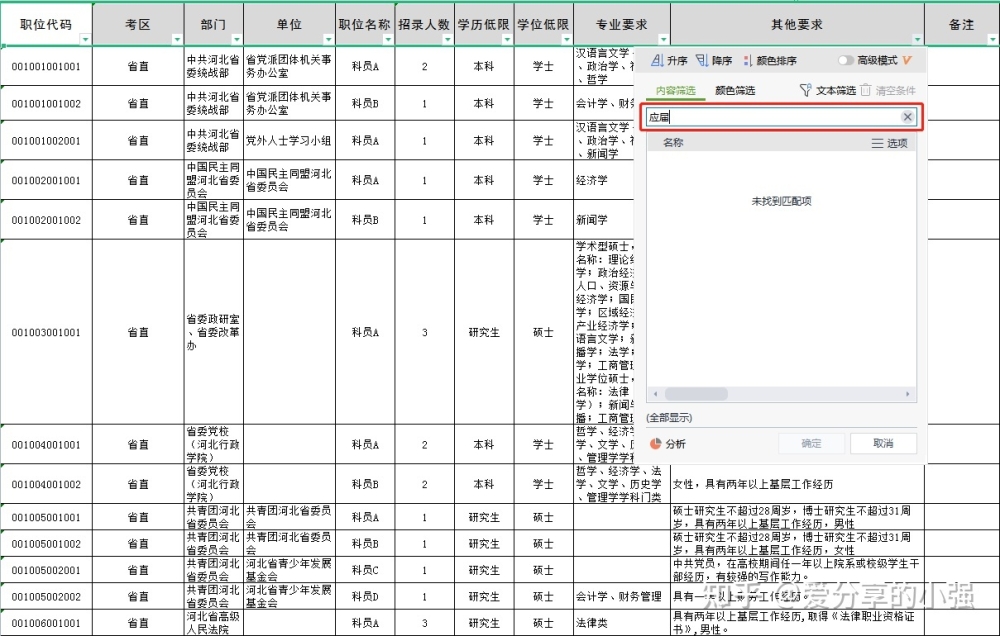
Task: Select cell 001001001001
Action: (47, 66)
